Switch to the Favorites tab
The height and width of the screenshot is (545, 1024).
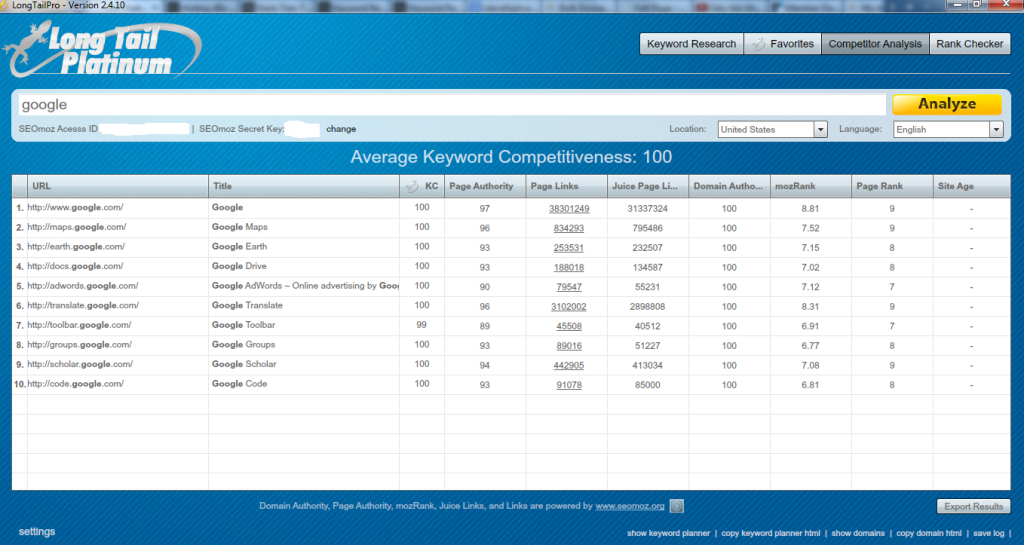(x=782, y=44)
